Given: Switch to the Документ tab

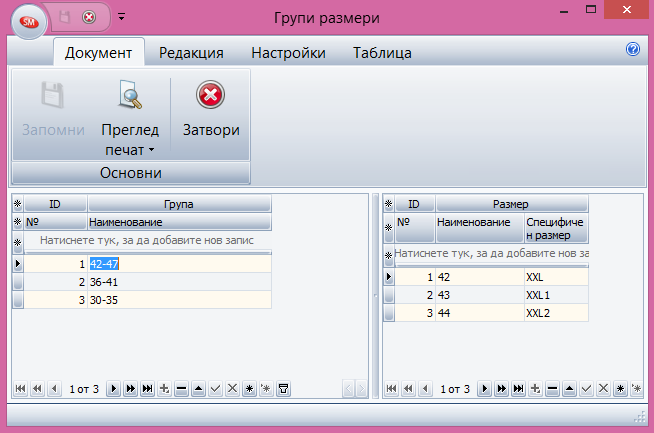Looking at the screenshot, I should pyautogui.click(x=98, y=53).
